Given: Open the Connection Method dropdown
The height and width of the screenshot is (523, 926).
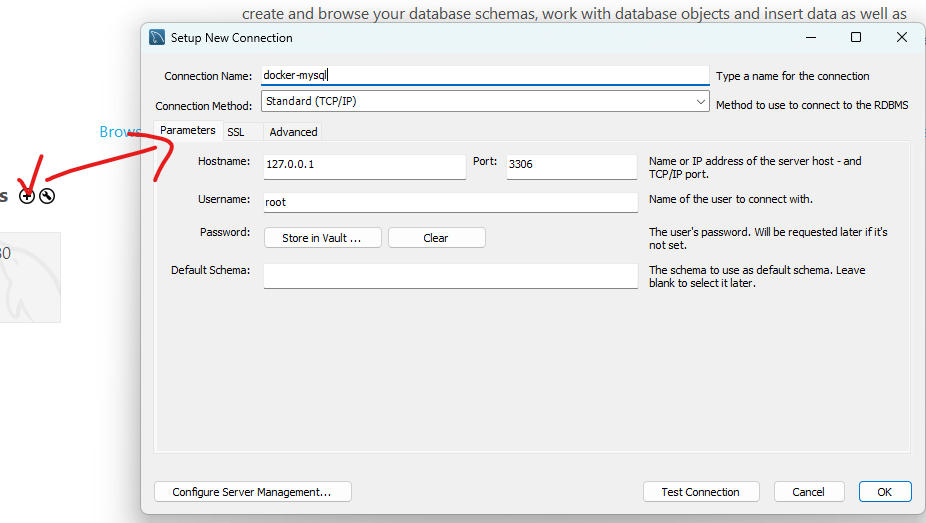Looking at the screenshot, I should point(485,101).
